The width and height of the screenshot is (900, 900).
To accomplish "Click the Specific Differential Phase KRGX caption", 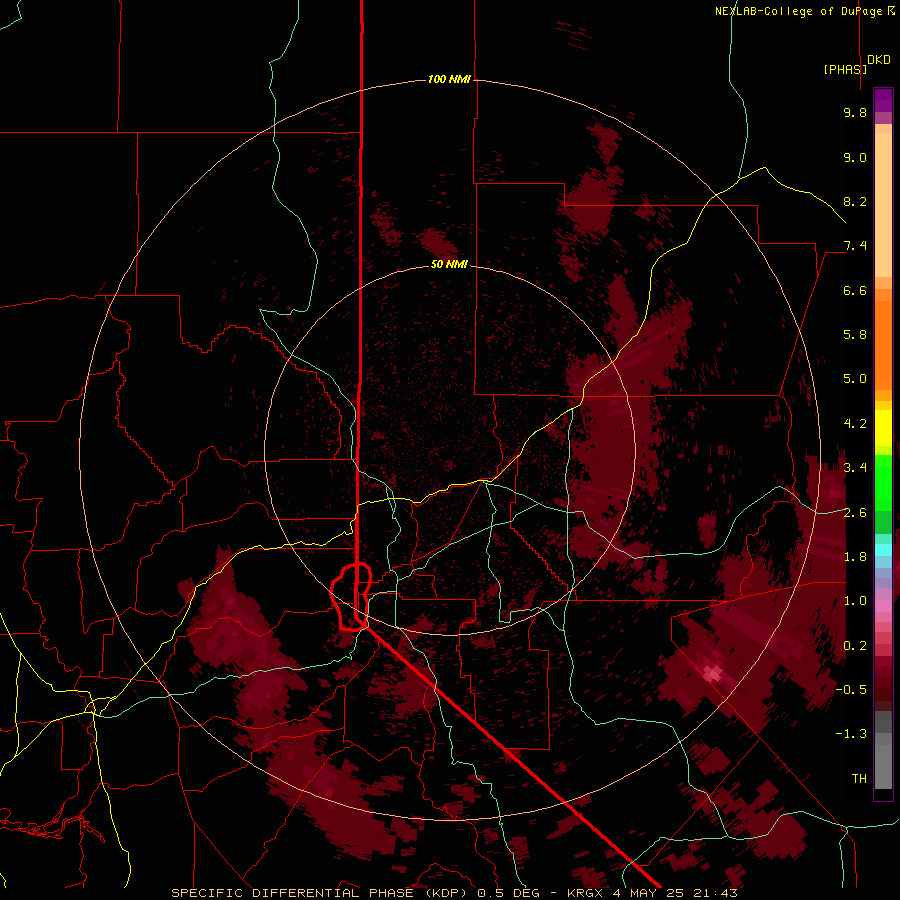I will click(x=454, y=893).
